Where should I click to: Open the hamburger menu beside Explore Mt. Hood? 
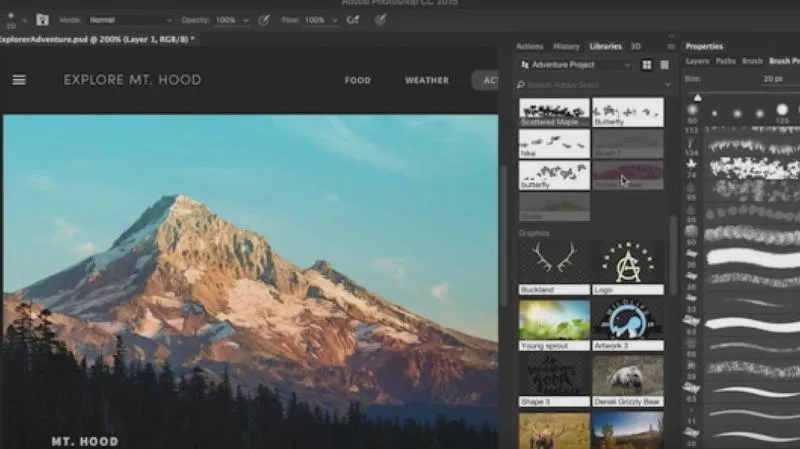[19, 80]
